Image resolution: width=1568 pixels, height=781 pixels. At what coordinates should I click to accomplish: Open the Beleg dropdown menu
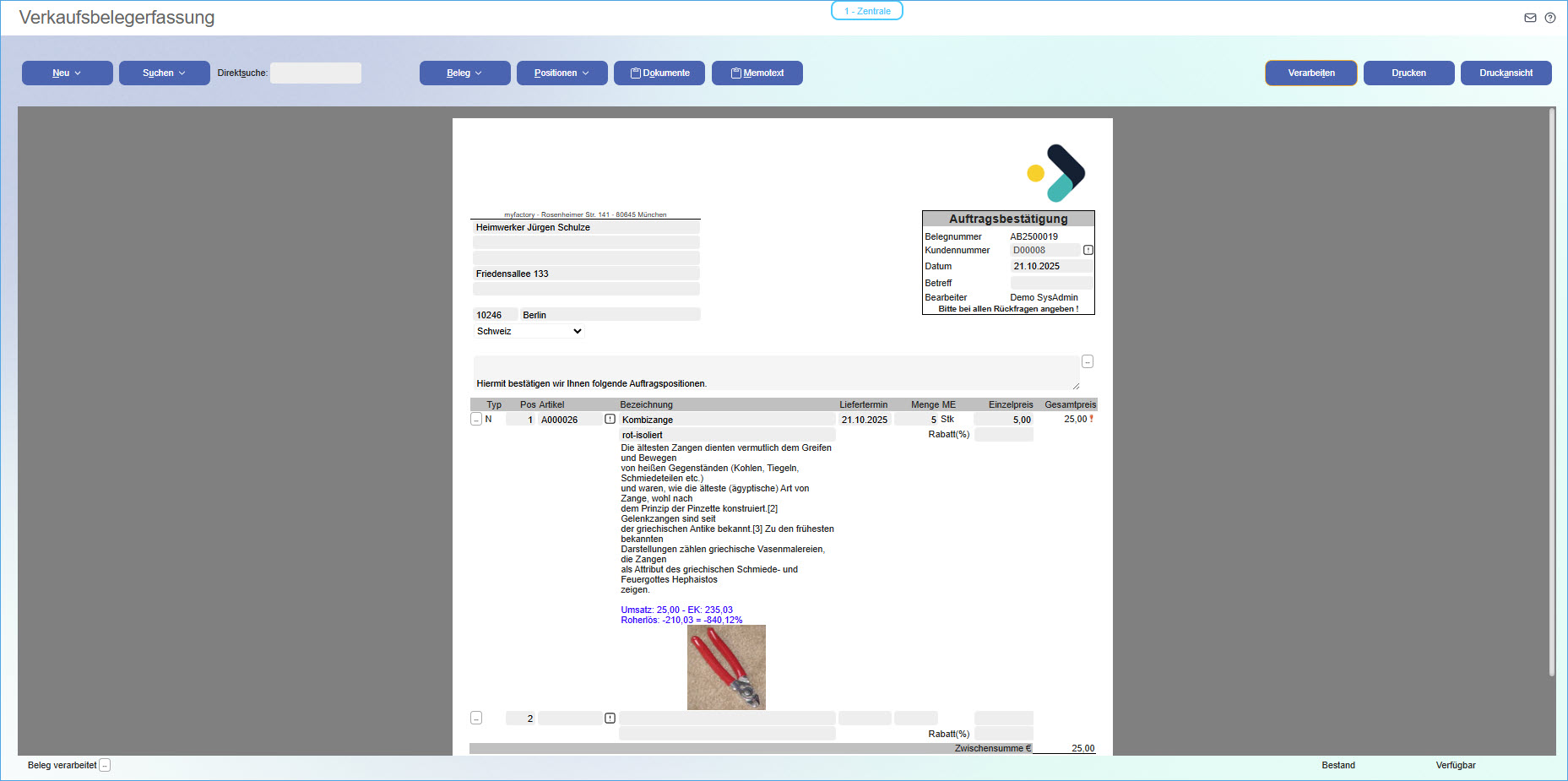click(465, 73)
